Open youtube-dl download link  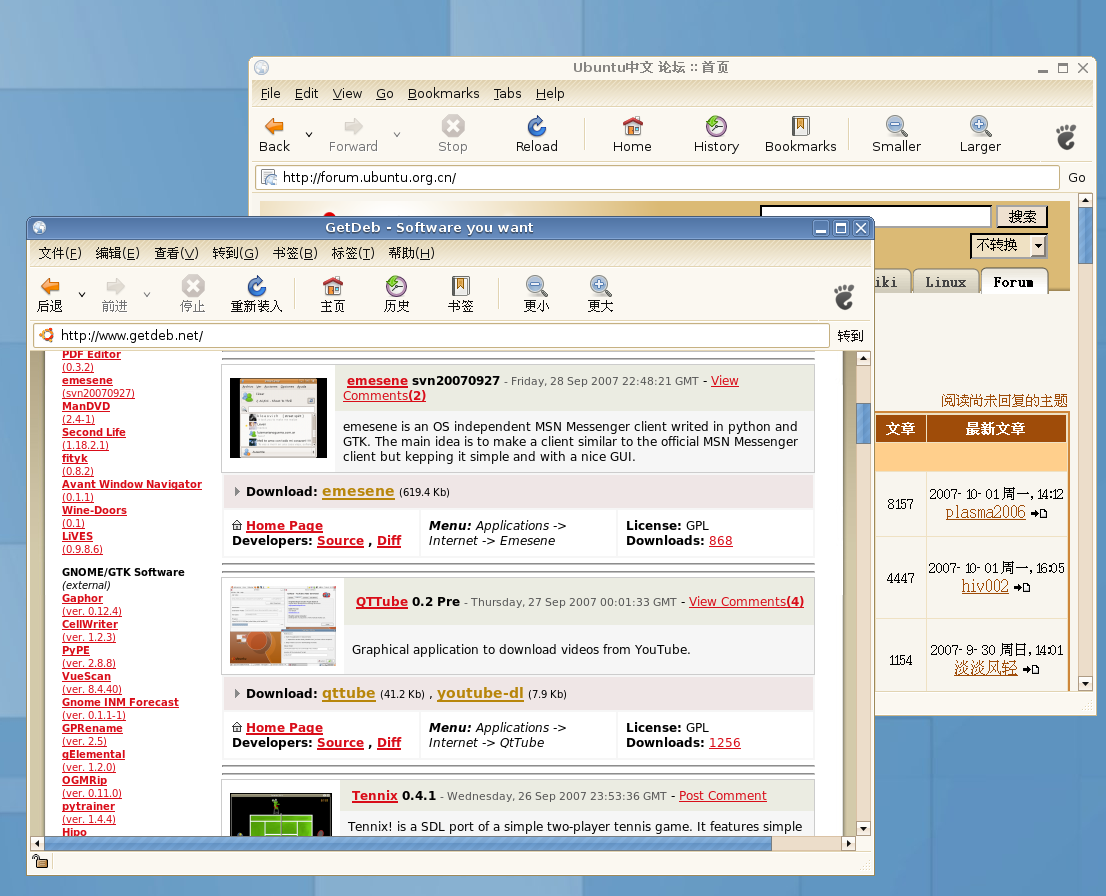480,693
